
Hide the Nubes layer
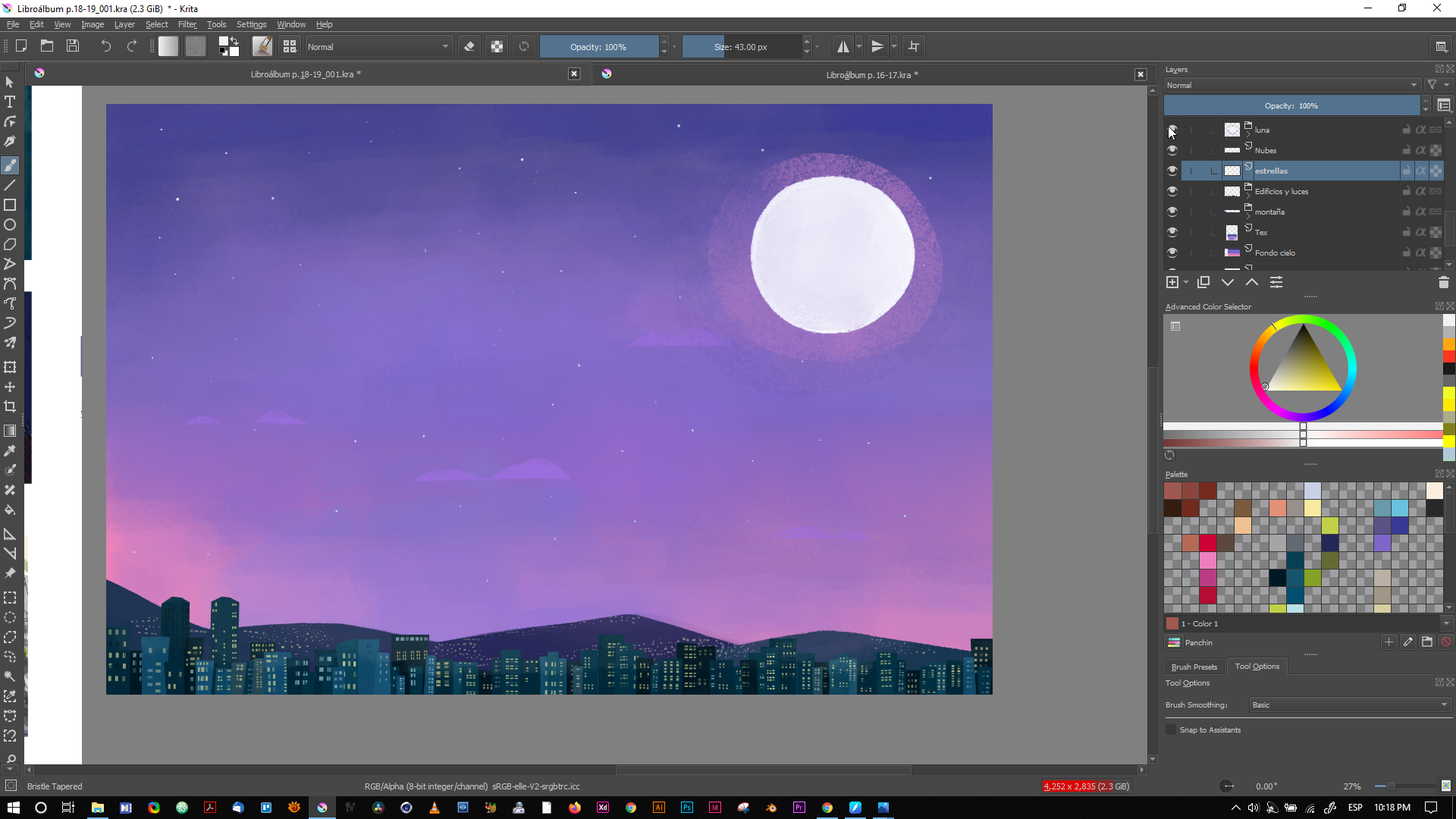point(1172,150)
